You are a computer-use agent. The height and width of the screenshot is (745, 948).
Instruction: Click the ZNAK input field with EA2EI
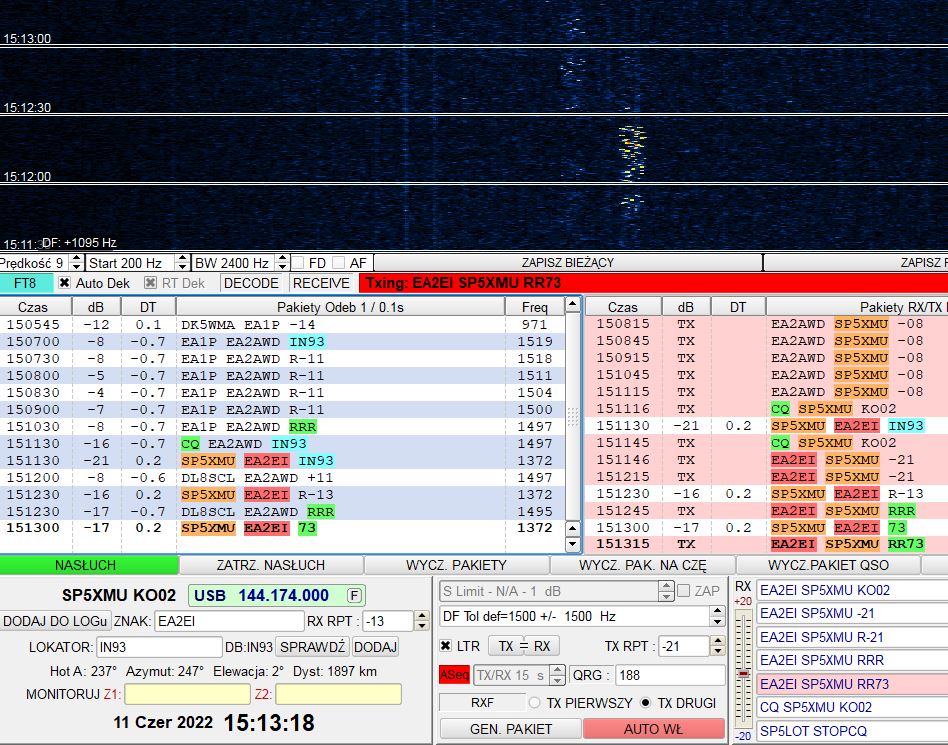tap(229, 621)
